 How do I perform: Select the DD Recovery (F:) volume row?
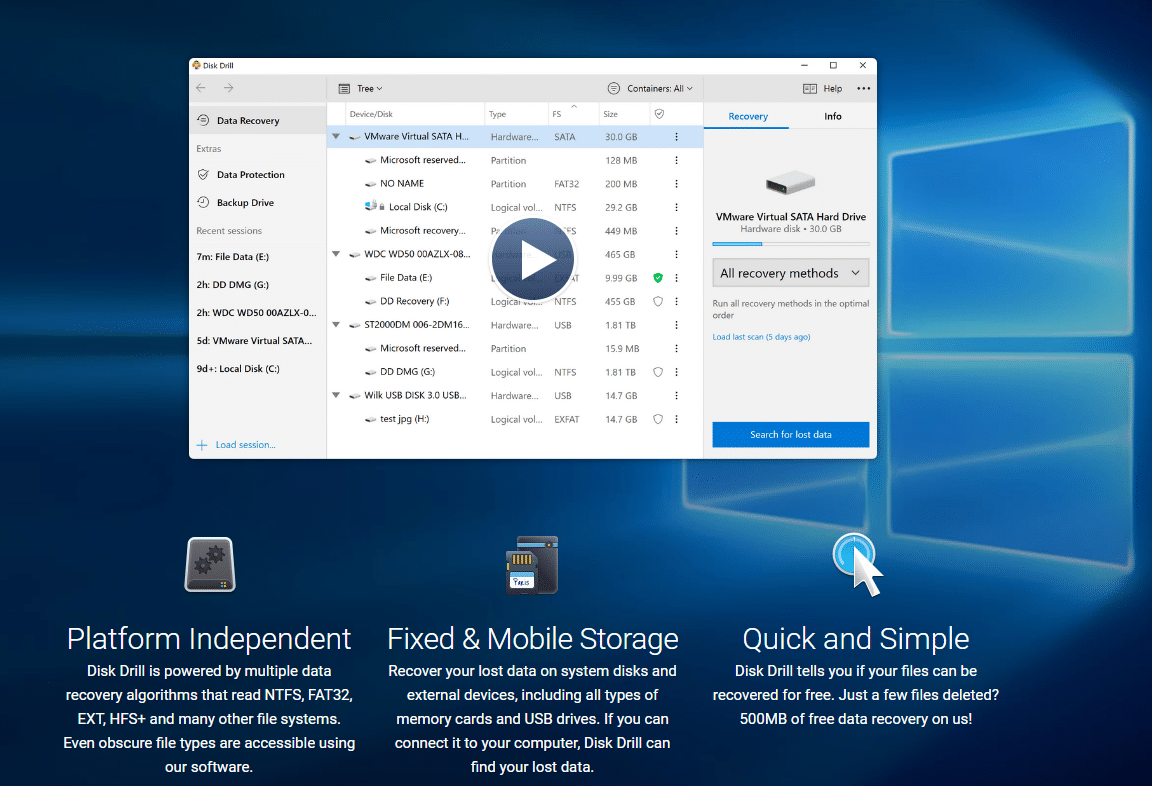pos(515,301)
